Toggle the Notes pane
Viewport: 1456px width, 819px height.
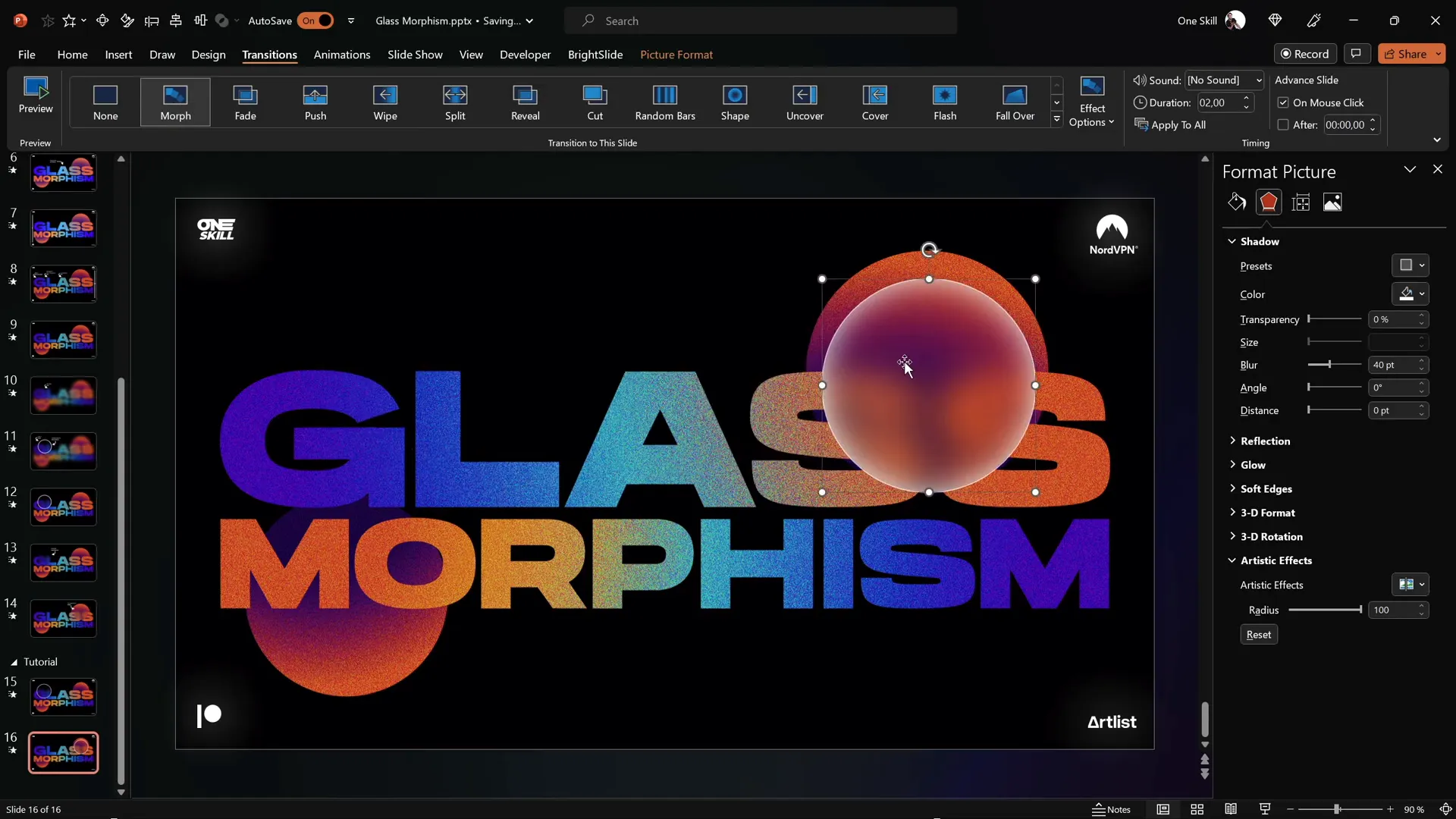[x=1112, y=809]
